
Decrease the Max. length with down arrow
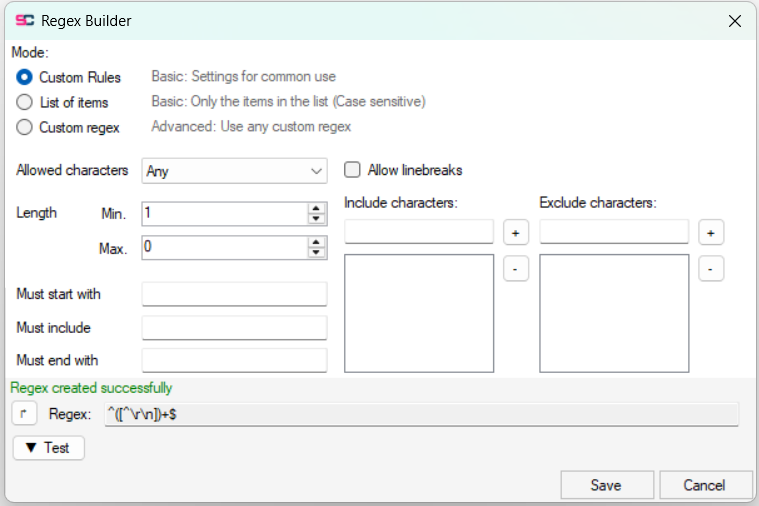coord(316,253)
